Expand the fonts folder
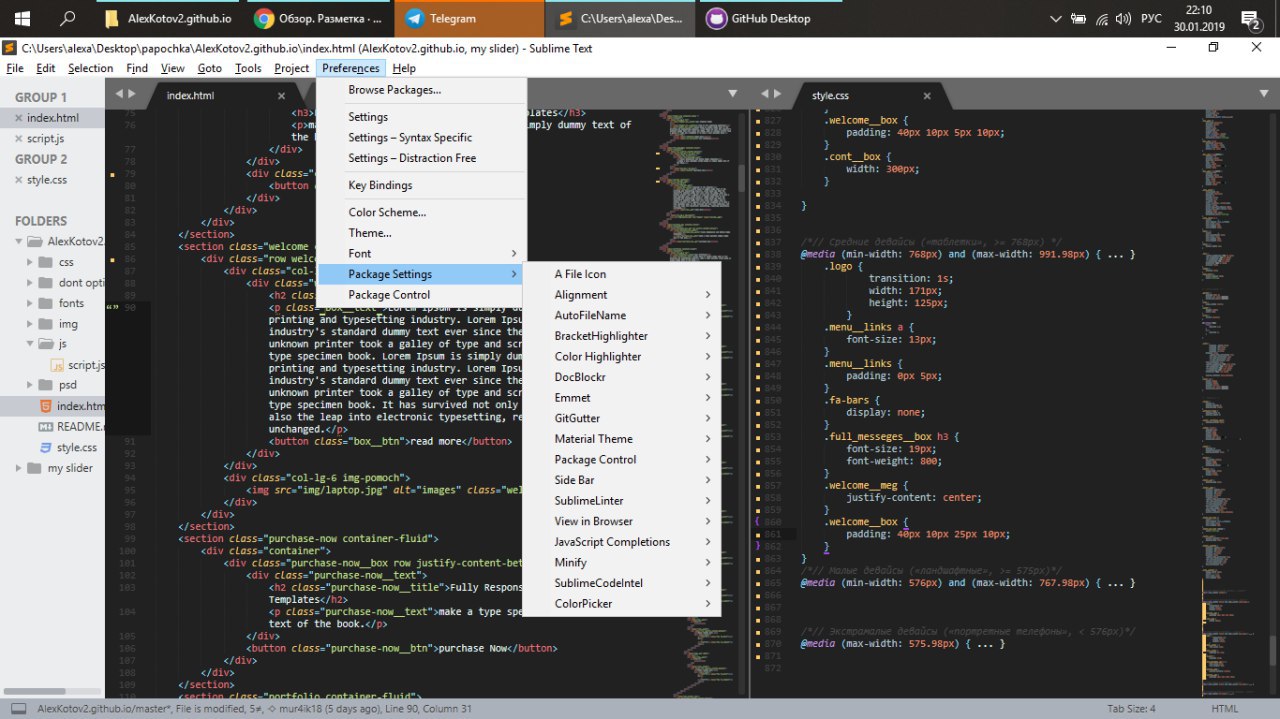Image resolution: width=1280 pixels, height=719 pixels. tap(30, 303)
